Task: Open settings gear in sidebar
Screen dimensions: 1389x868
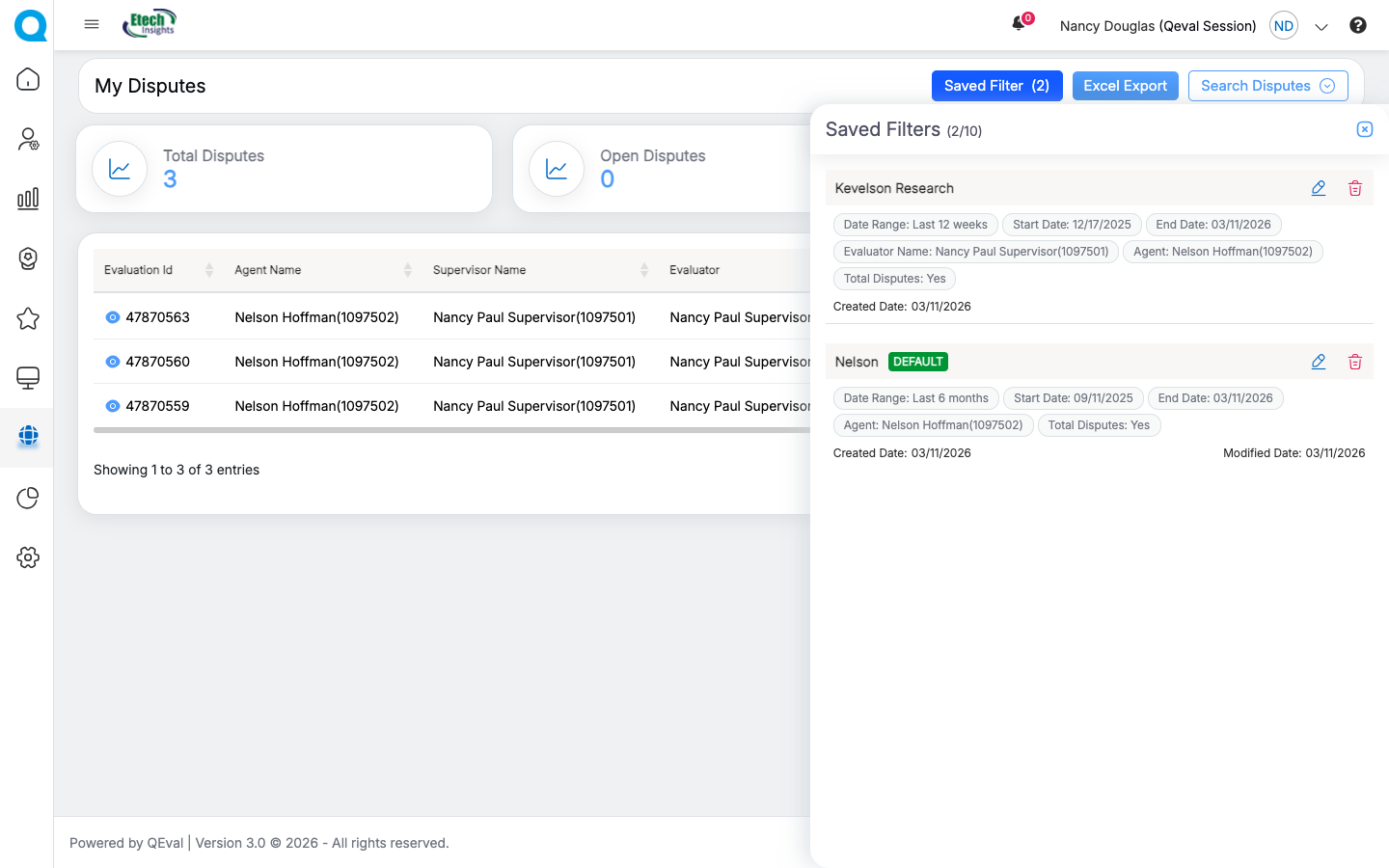Action: coord(28,557)
